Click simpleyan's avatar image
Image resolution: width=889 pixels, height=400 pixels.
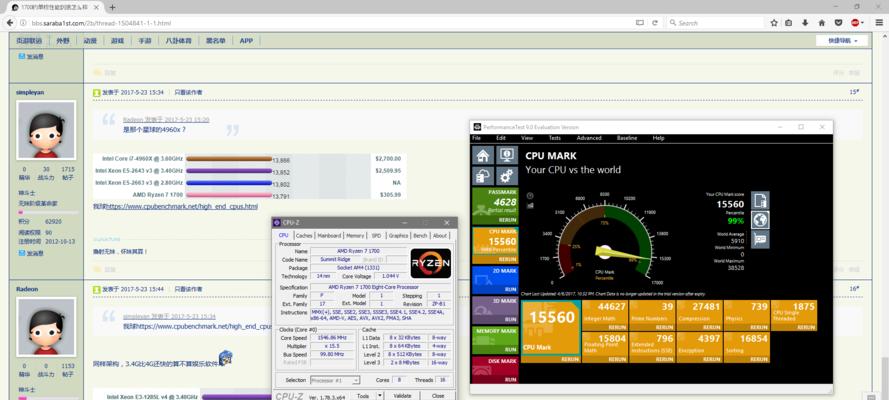(x=46, y=131)
